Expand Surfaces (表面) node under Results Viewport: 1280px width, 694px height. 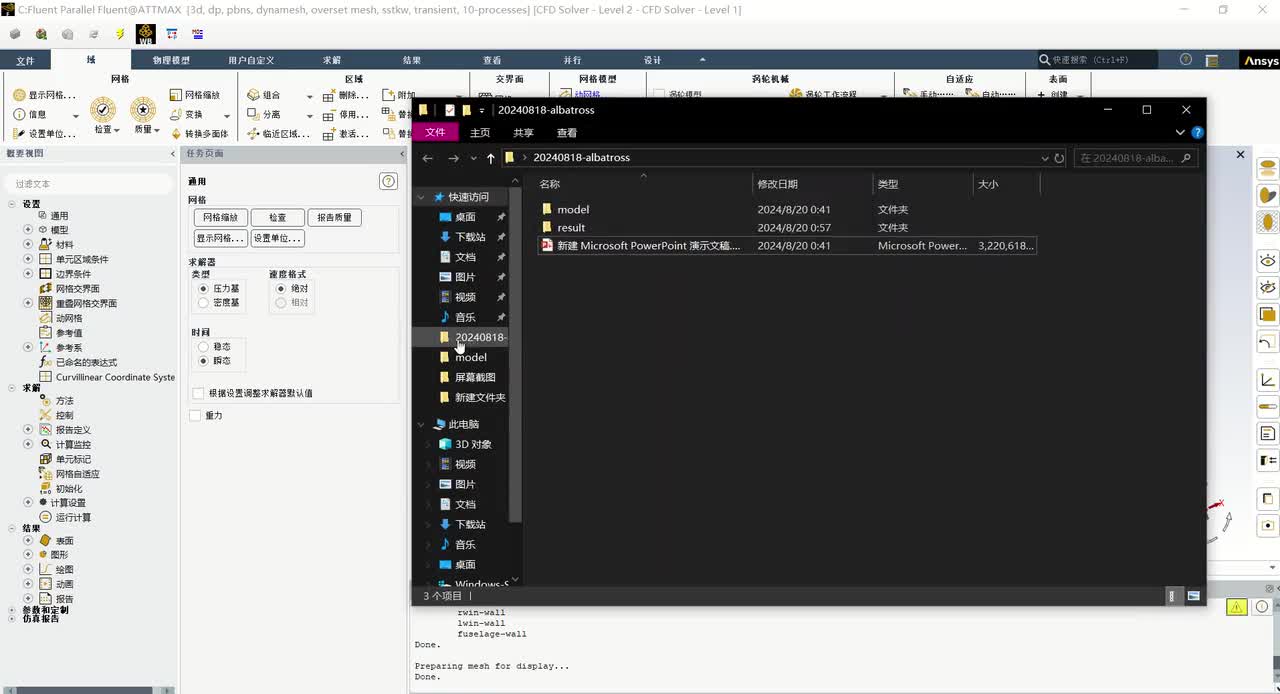28,540
